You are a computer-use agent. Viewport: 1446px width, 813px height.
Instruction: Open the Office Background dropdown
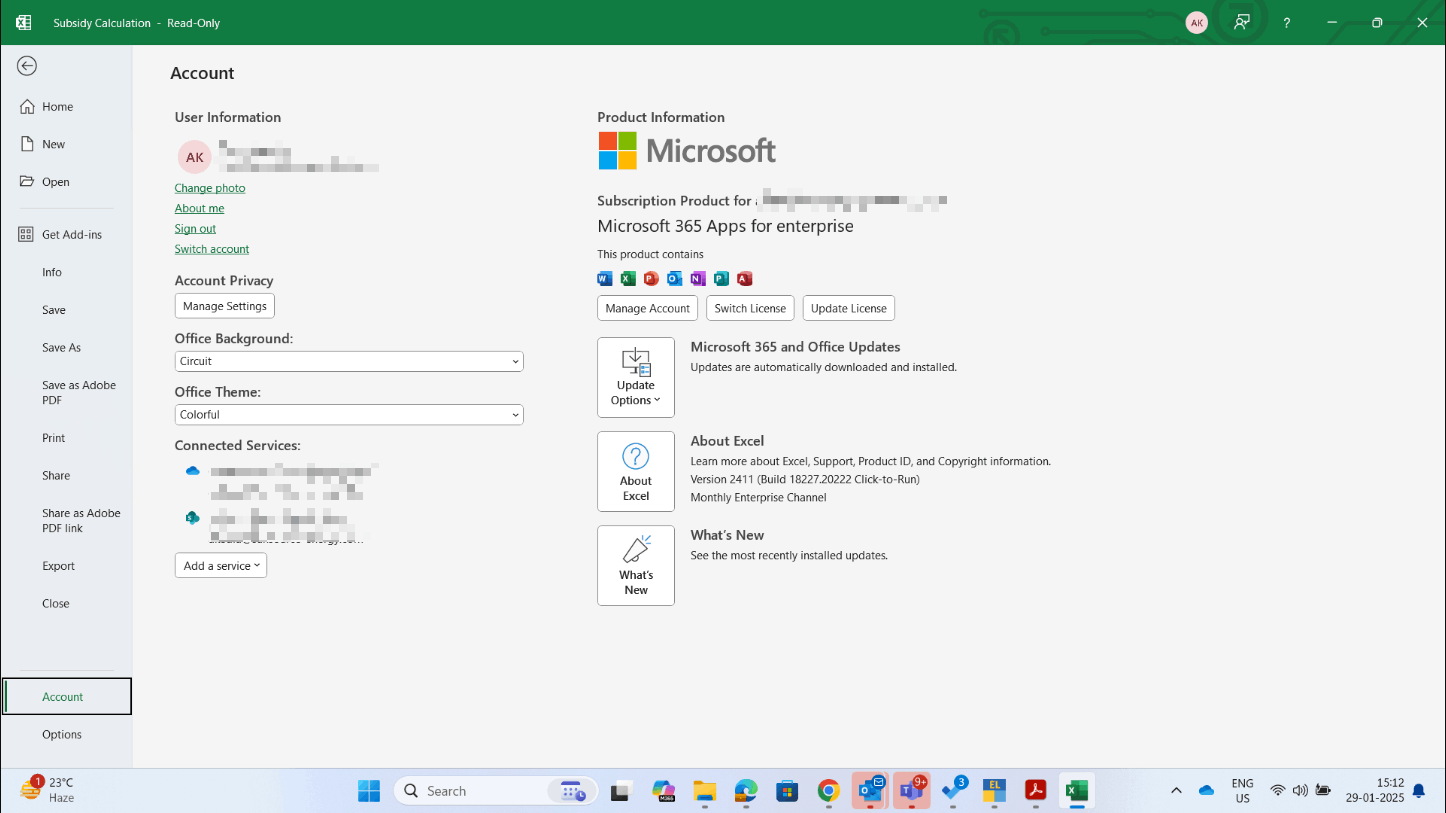coord(349,361)
